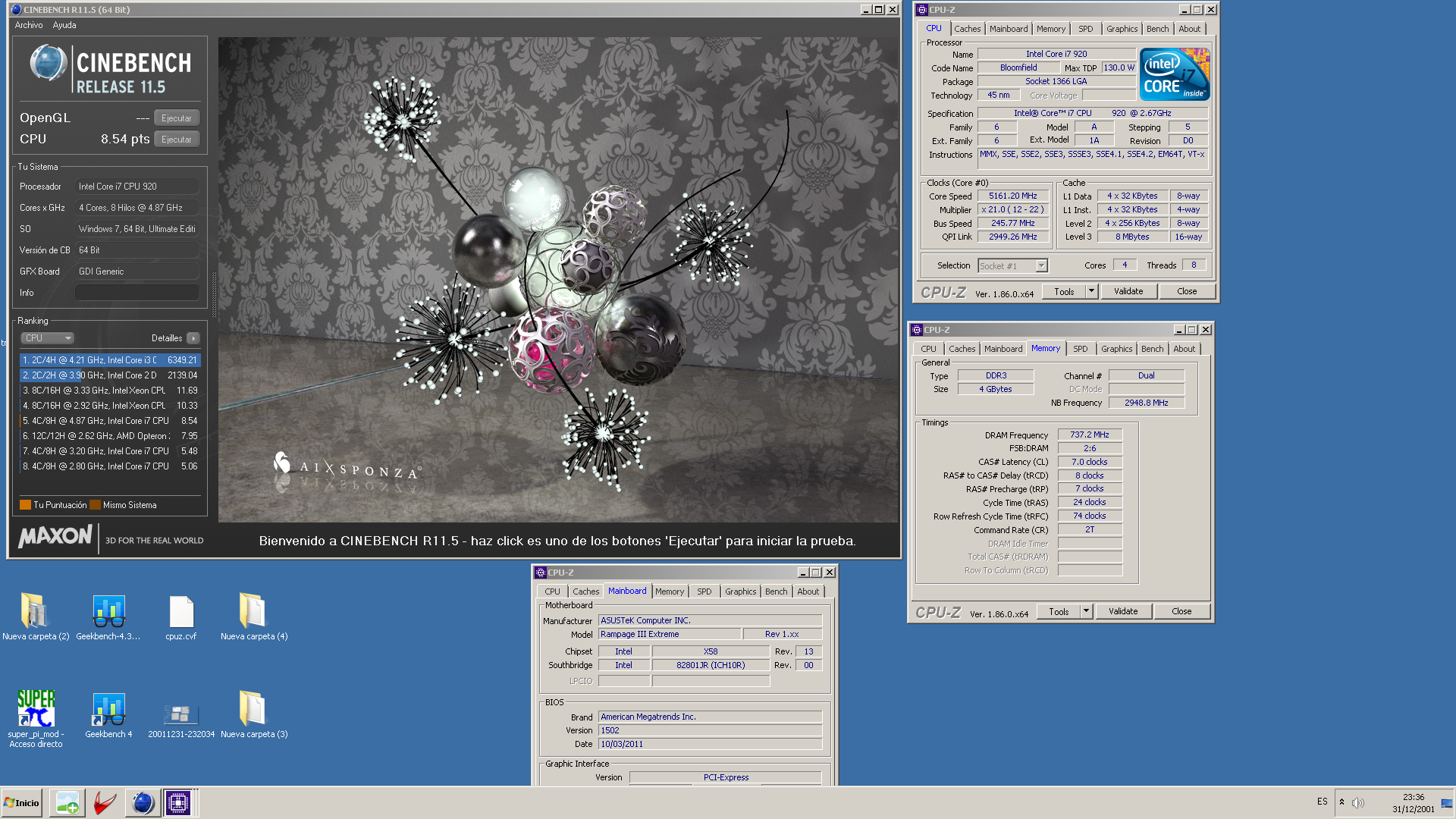
Task: Click the Memory CPU-Z title bar icon
Action: [x=917, y=330]
